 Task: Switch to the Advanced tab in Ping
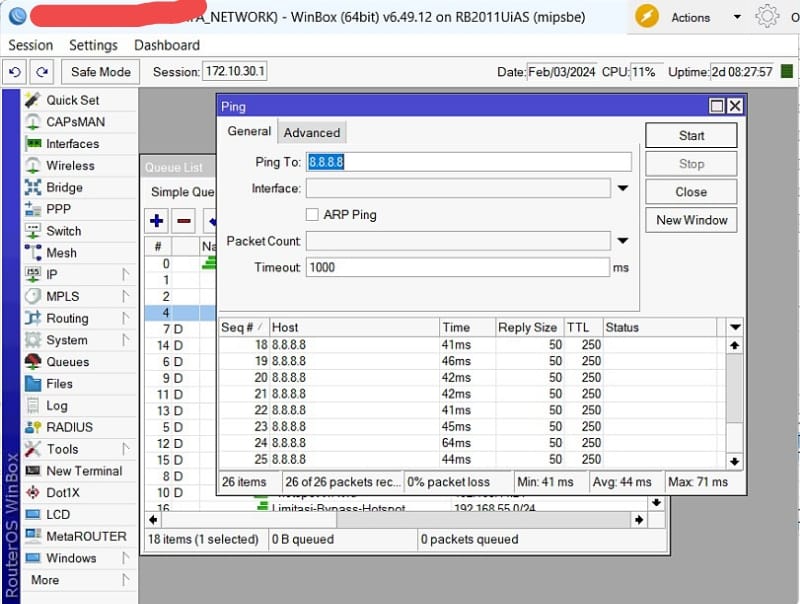pos(312,133)
